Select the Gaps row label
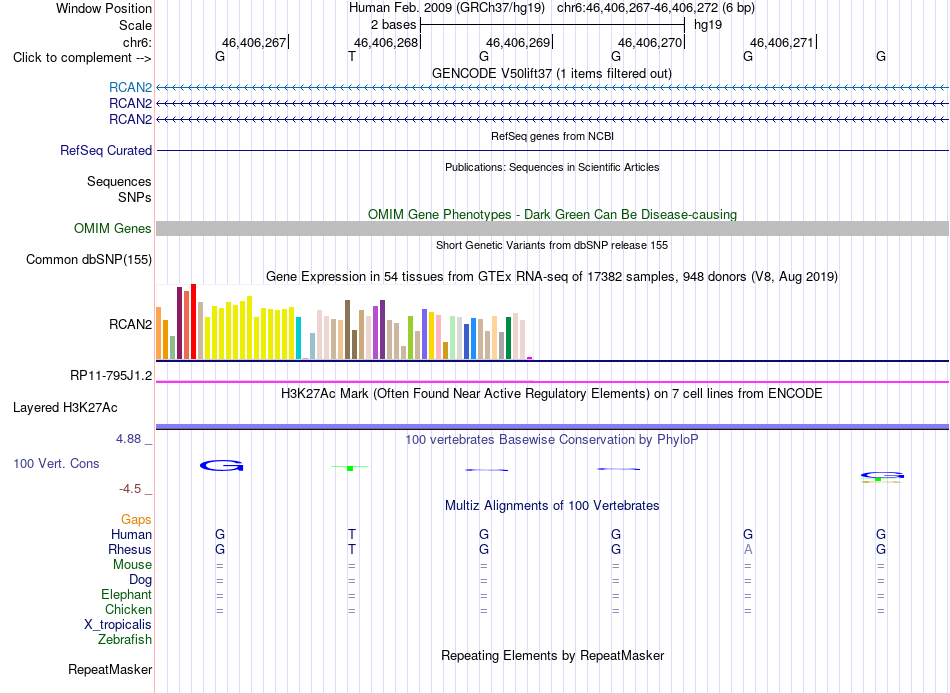The height and width of the screenshot is (693, 950). click(136, 519)
